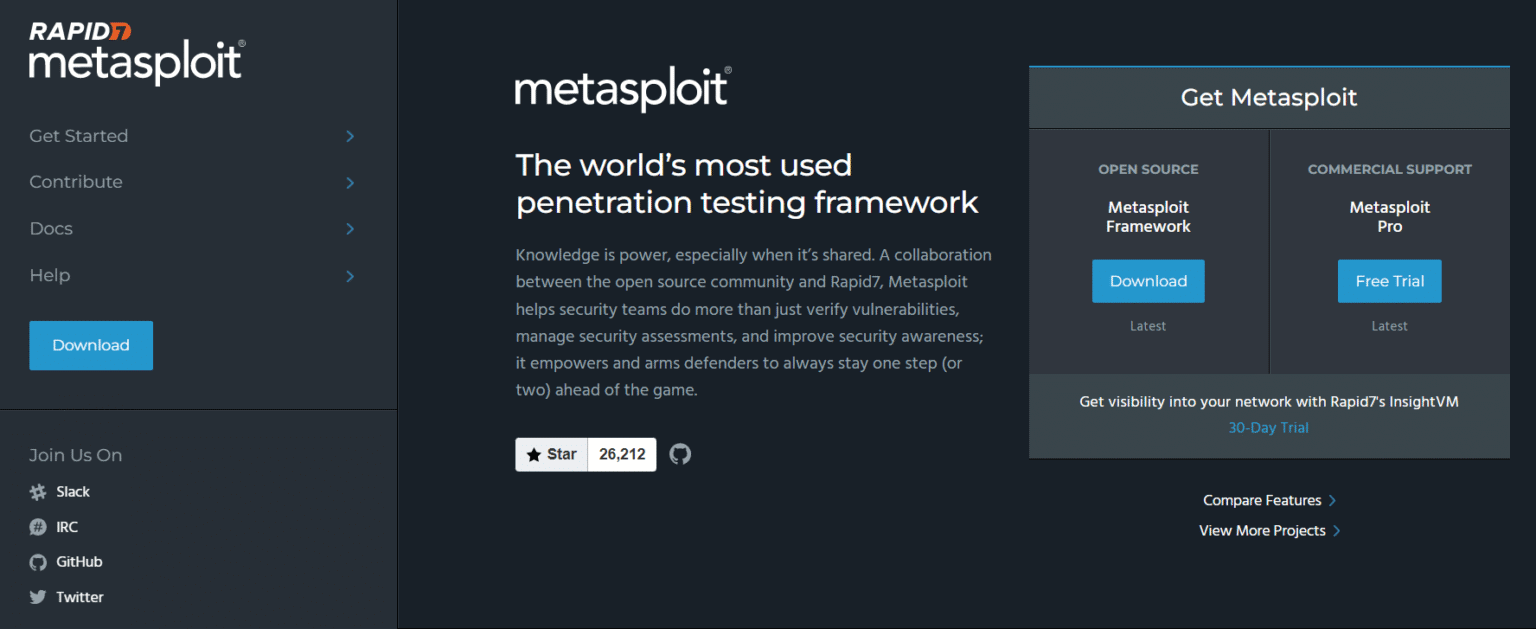Select the Open Source Metasploit Framework option
The width and height of the screenshot is (1536, 629).
pyautogui.click(x=1148, y=216)
